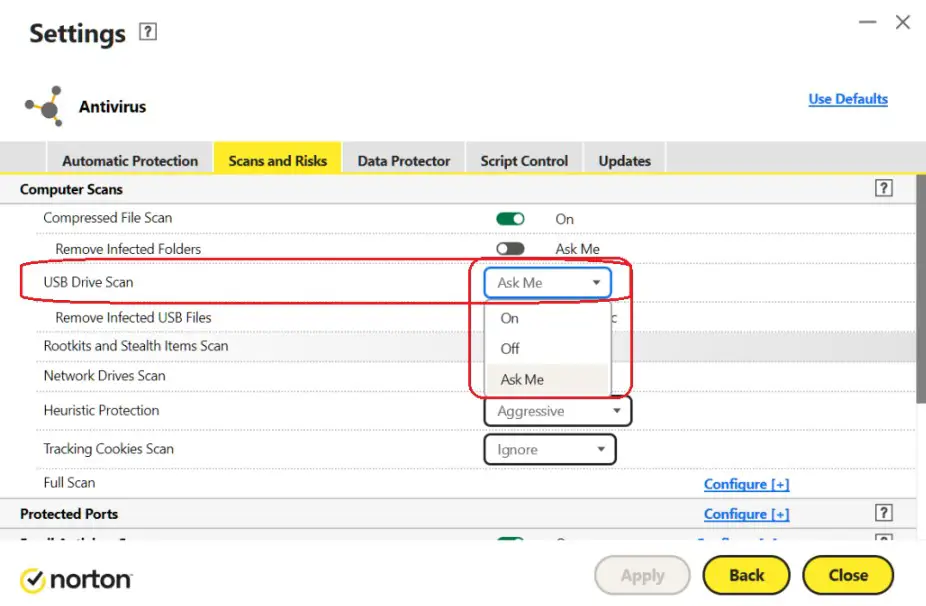Expand the Heuristic Protection Aggressive dropdown
Viewport: 926px width, 606px height.
557,411
